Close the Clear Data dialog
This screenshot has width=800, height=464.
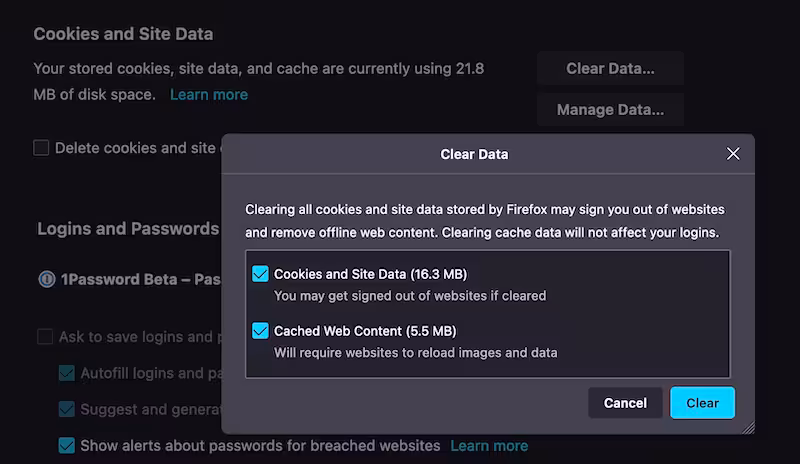pos(733,154)
